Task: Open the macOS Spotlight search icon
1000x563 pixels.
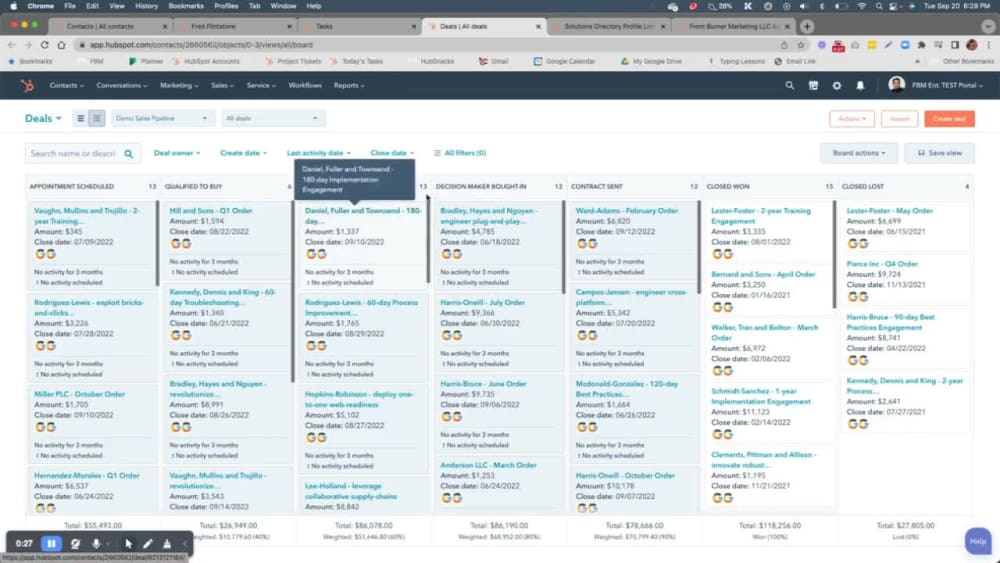Action: 879,6
